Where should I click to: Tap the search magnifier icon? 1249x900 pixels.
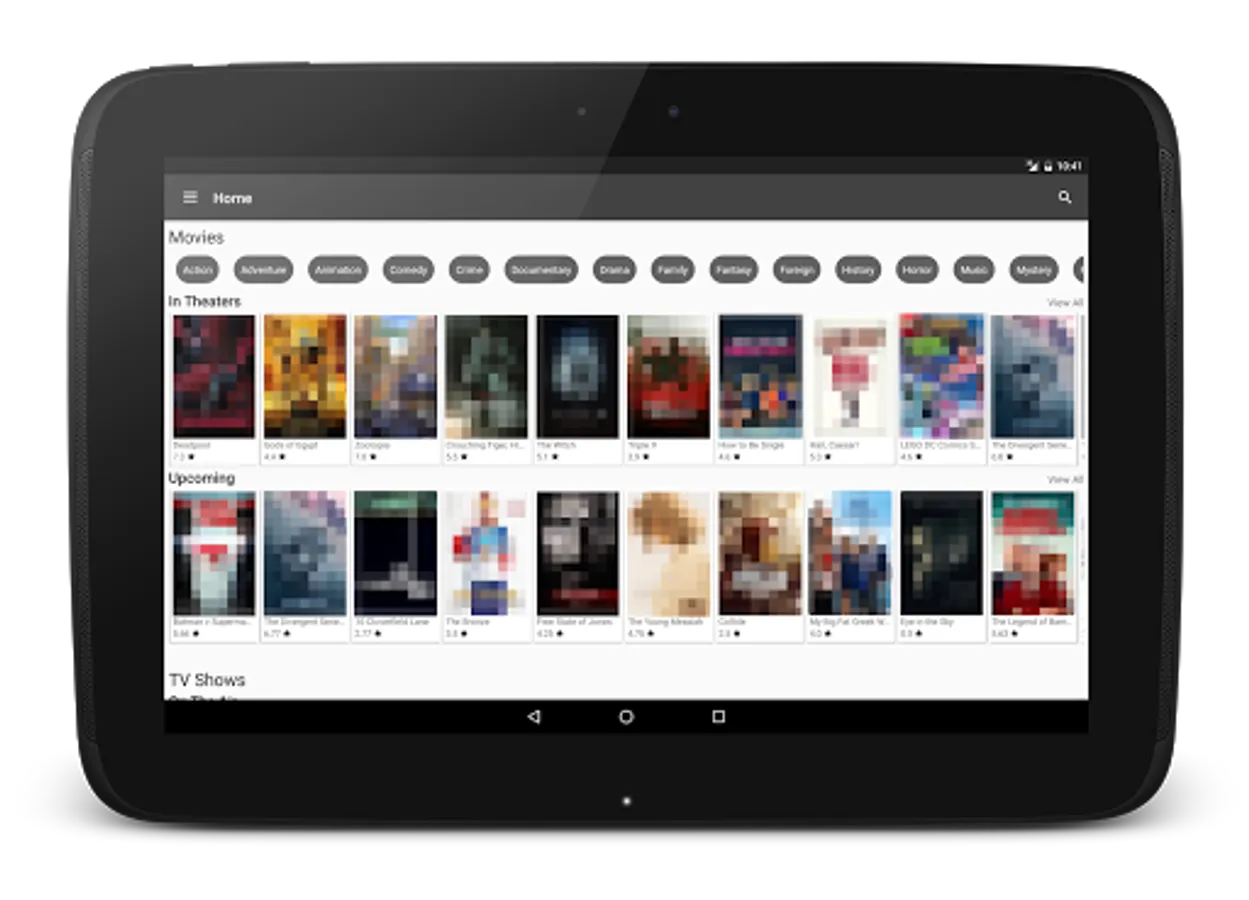click(x=1065, y=197)
